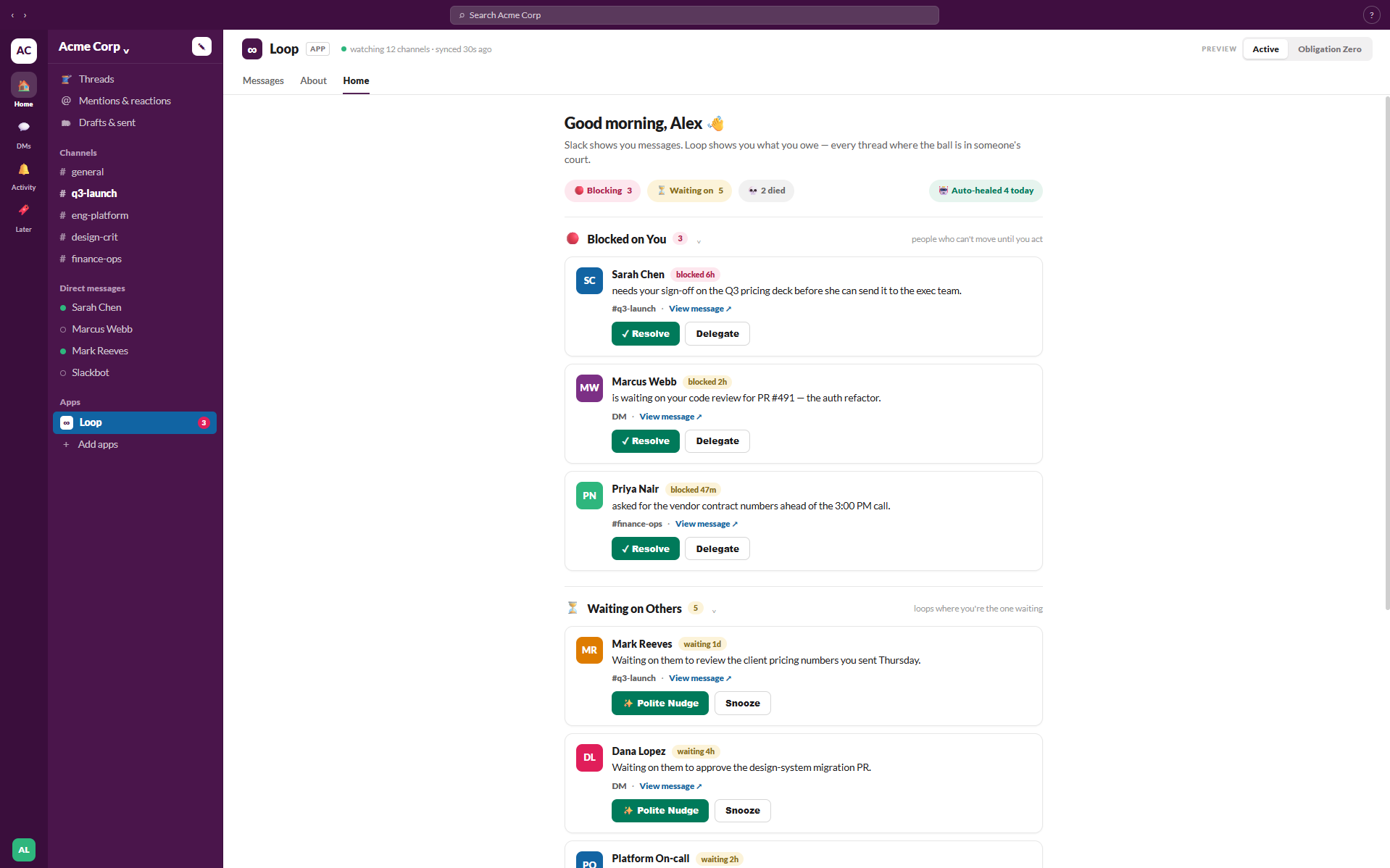Image resolution: width=1390 pixels, height=868 pixels.
Task: Filter by the Waiting on 5 pill
Action: point(689,191)
